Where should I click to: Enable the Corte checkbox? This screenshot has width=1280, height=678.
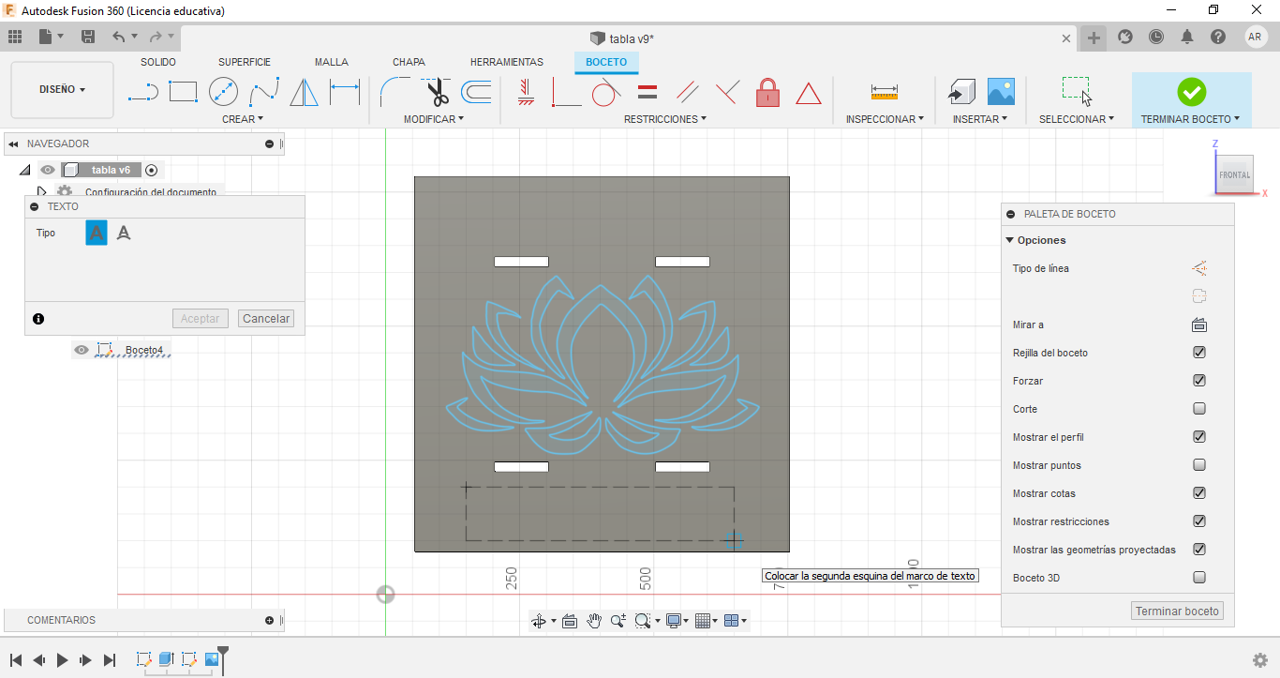(x=1199, y=409)
